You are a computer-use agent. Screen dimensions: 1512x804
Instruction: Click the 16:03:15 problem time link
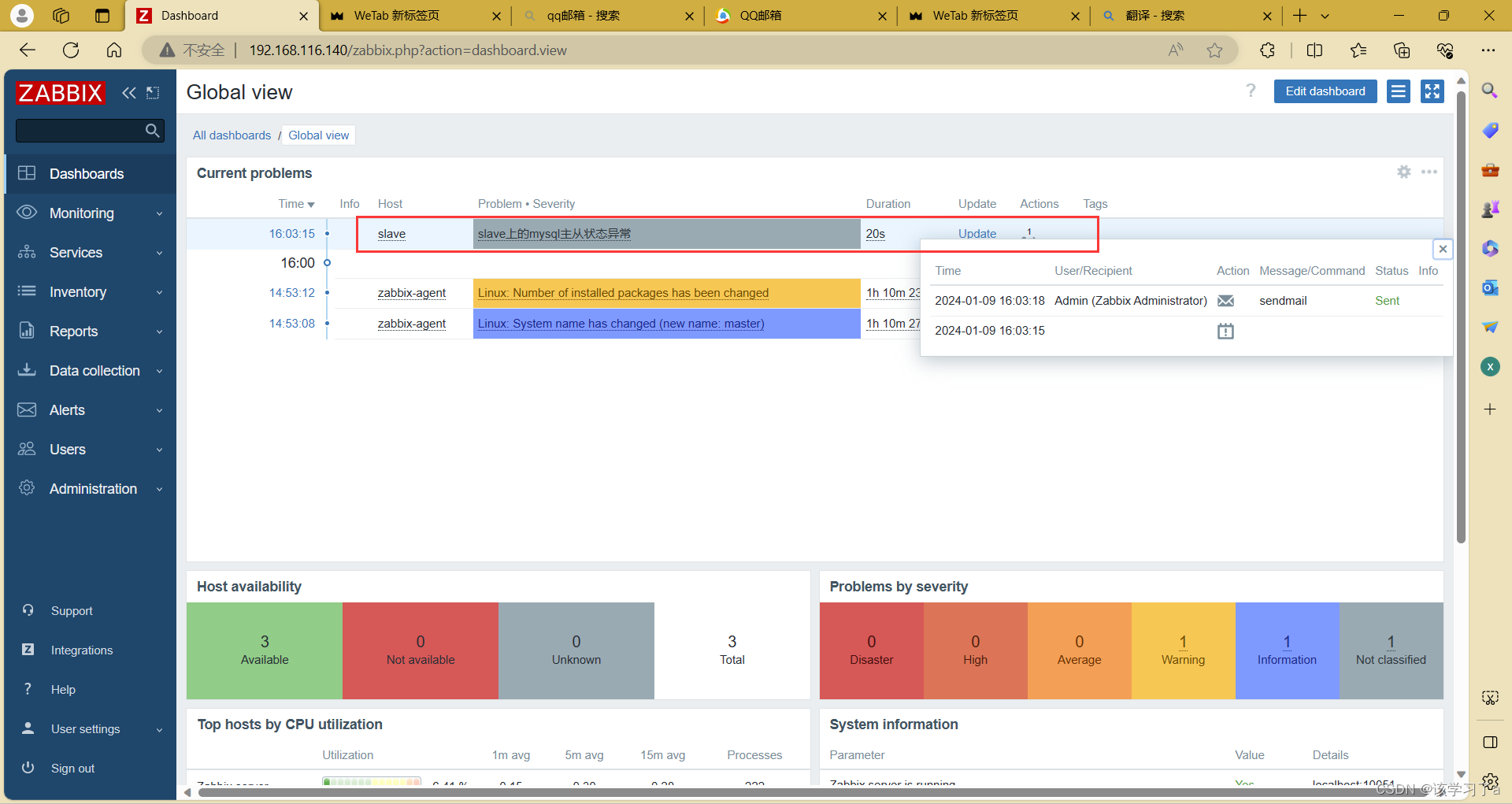[x=291, y=234]
